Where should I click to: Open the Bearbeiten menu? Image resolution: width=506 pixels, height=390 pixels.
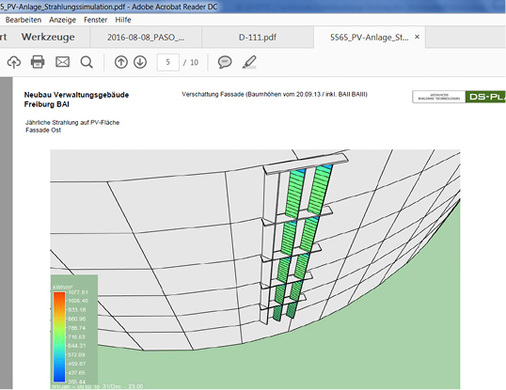[x=23, y=20]
